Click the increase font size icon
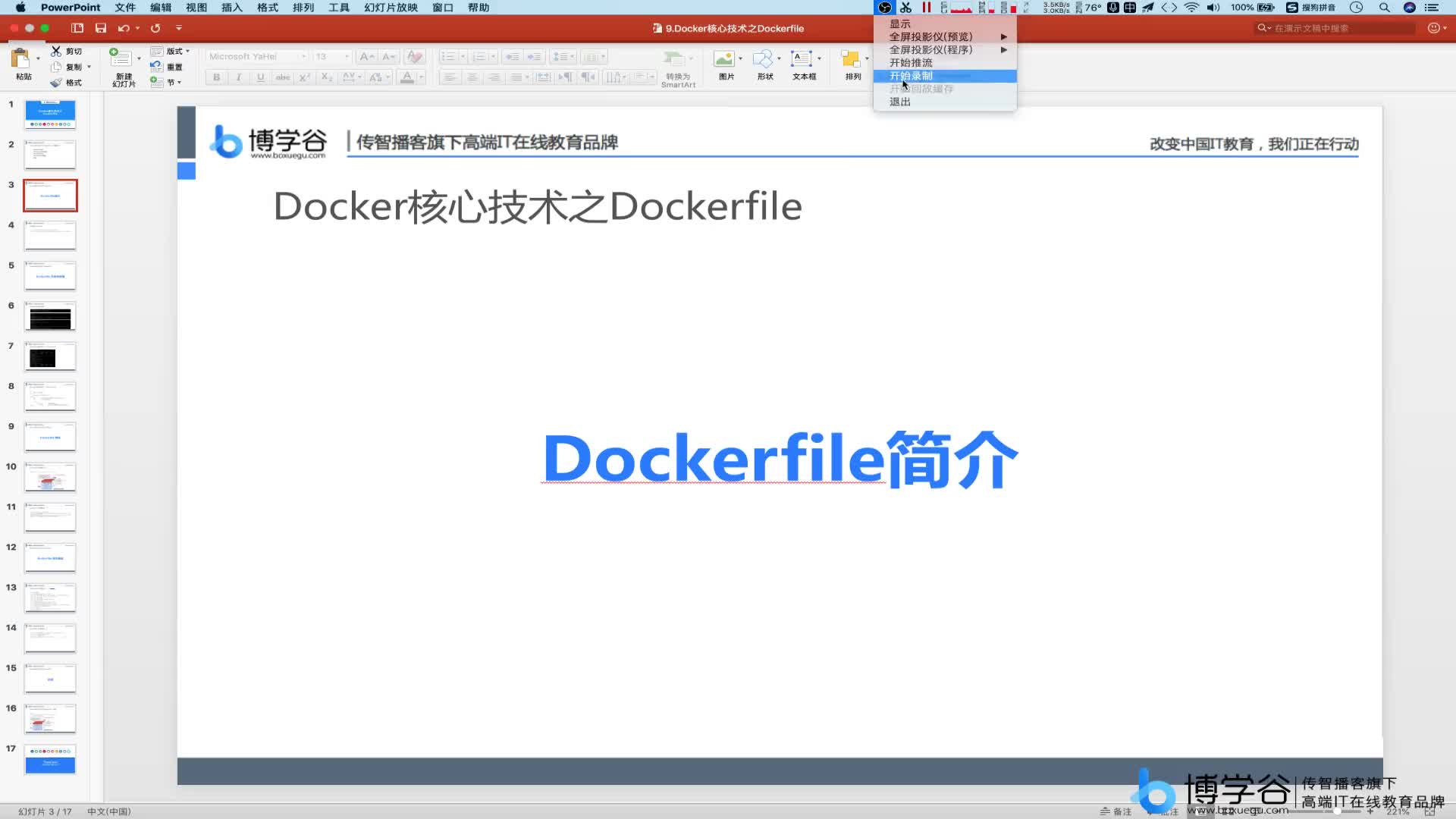1456x819 pixels. pos(366,57)
